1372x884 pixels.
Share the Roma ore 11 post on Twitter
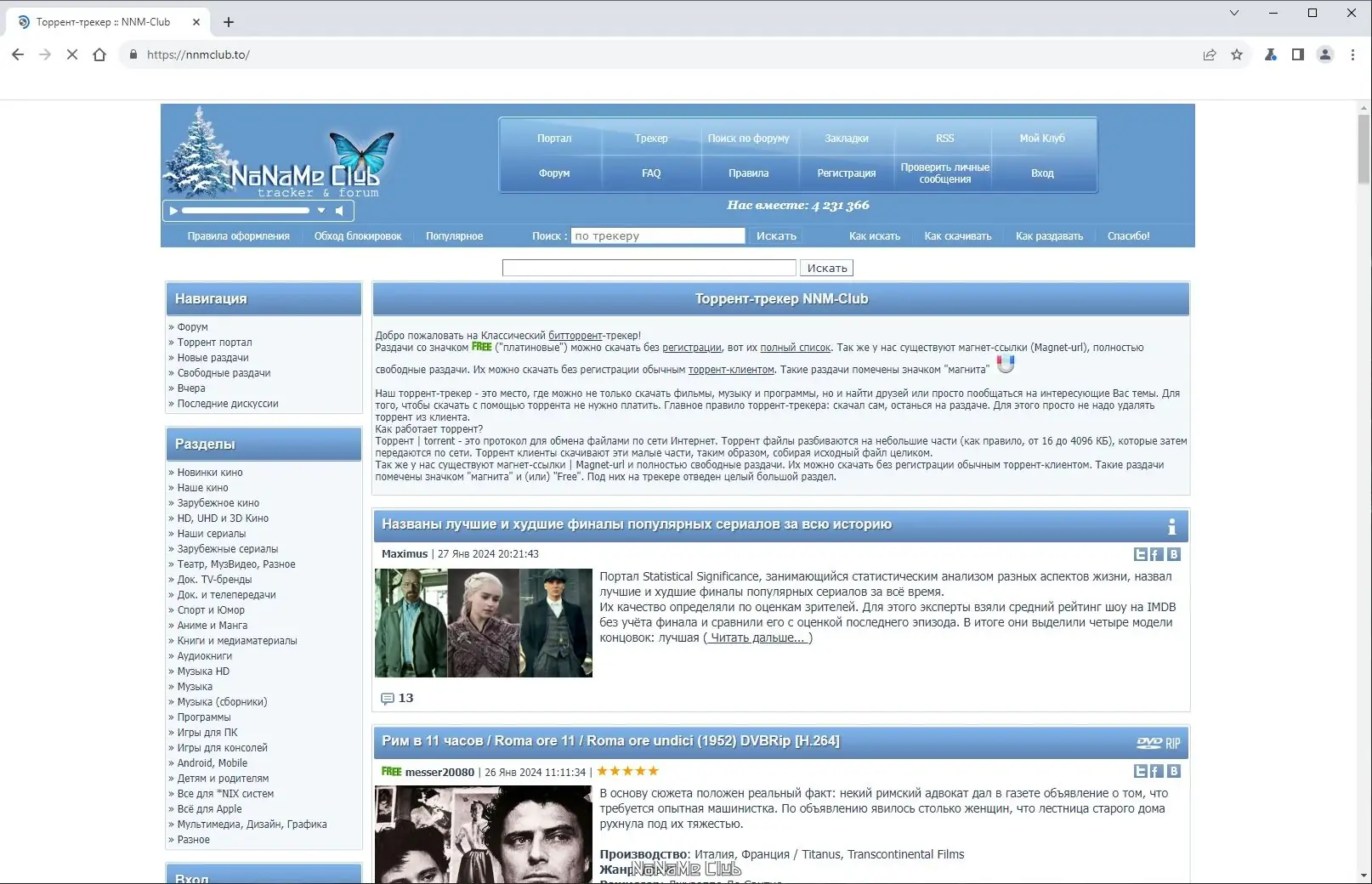(1141, 771)
